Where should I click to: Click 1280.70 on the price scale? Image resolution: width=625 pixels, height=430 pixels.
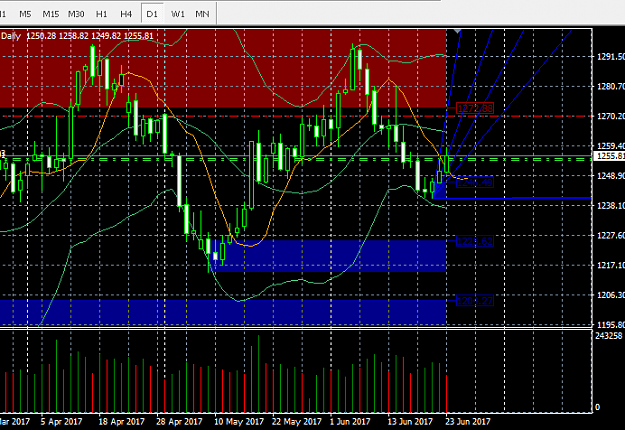point(611,86)
